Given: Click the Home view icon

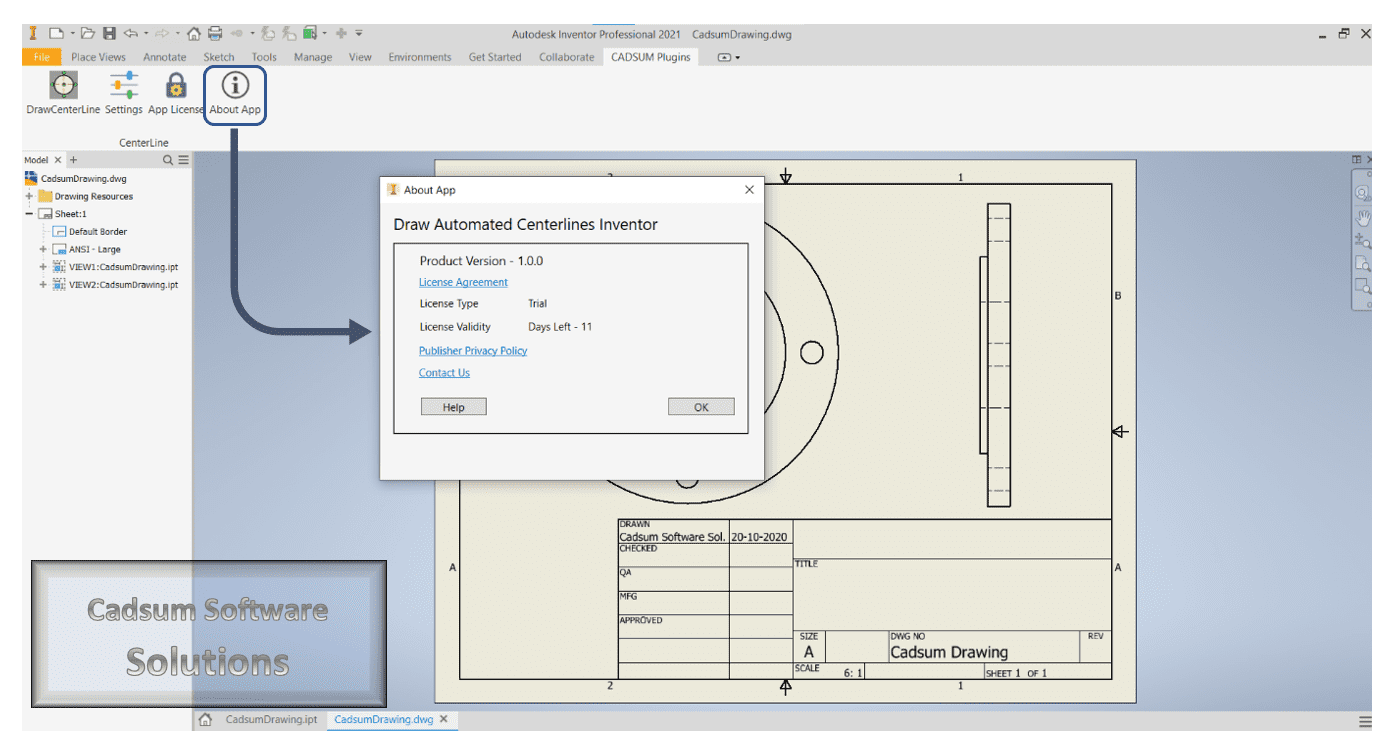Looking at the screenshot, I should 194,33.
